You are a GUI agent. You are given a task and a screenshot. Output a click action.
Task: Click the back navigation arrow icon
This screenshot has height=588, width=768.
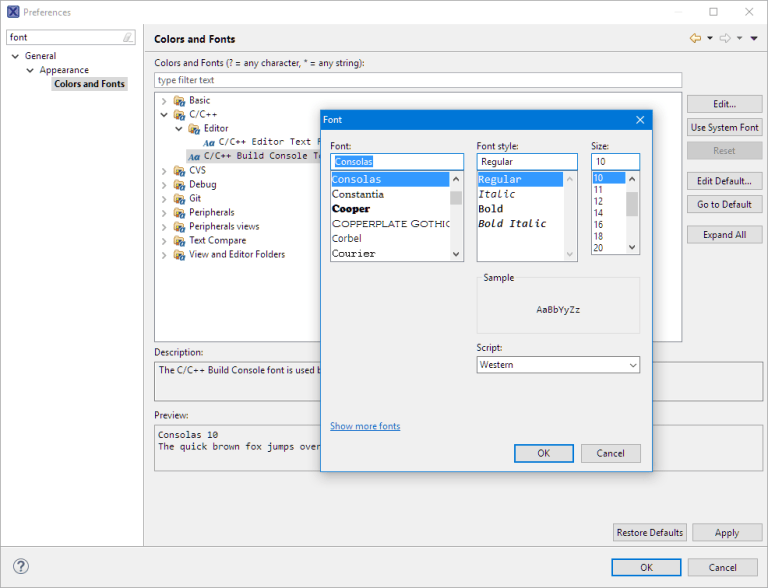click(x=695, y=38)
